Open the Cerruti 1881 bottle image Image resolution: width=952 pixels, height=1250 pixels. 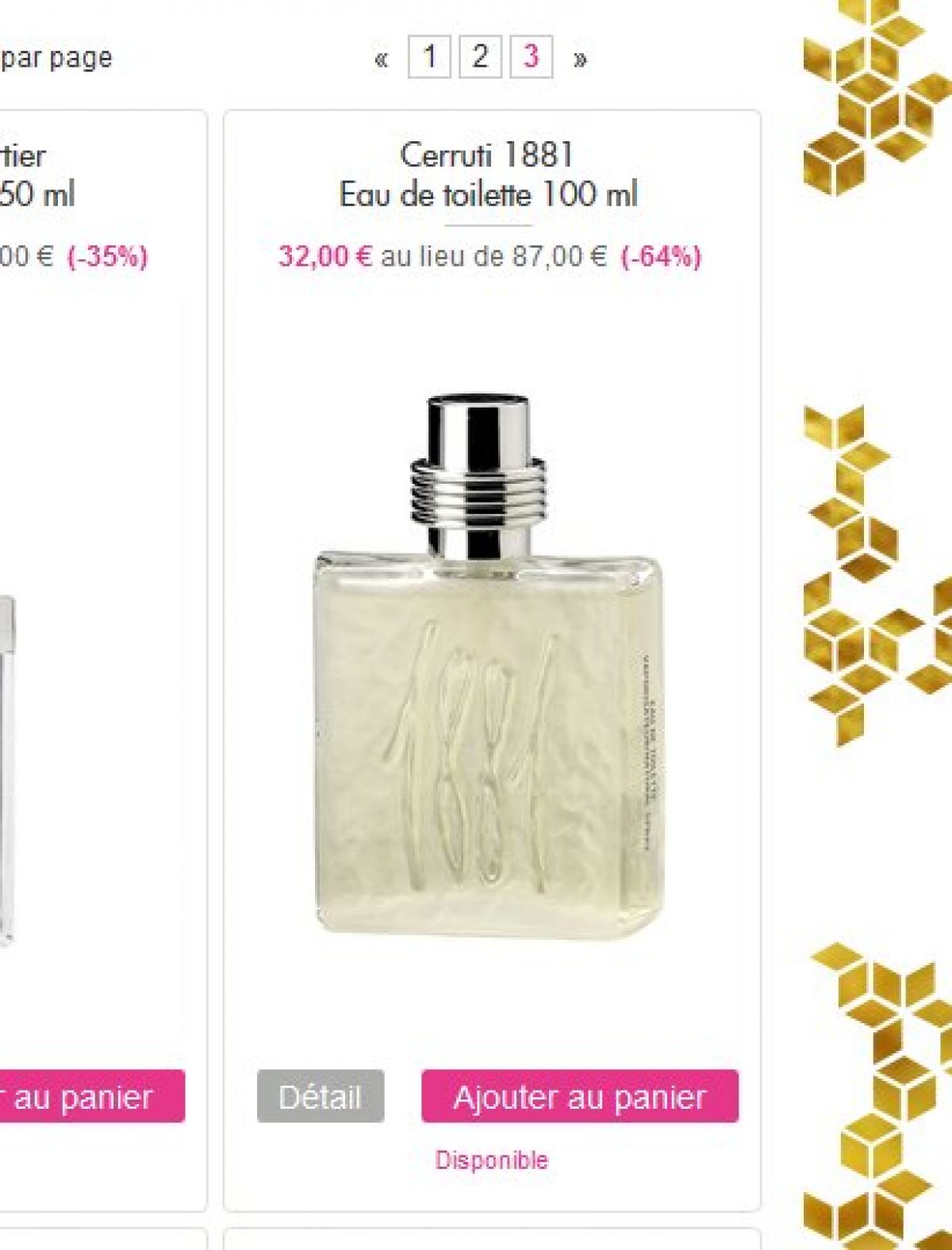[487, 666]
